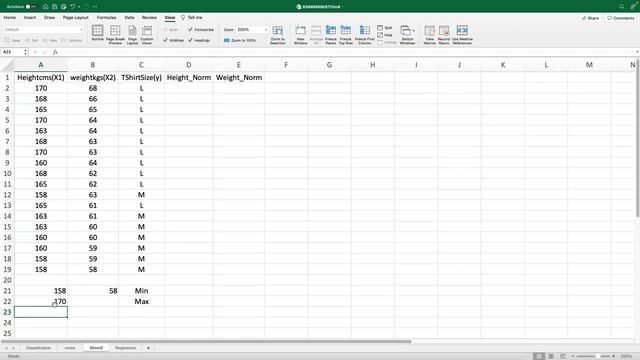Open the Classification sheet tab
The width and height of the screenshot is (640, 360).
(x=38, y=348)
